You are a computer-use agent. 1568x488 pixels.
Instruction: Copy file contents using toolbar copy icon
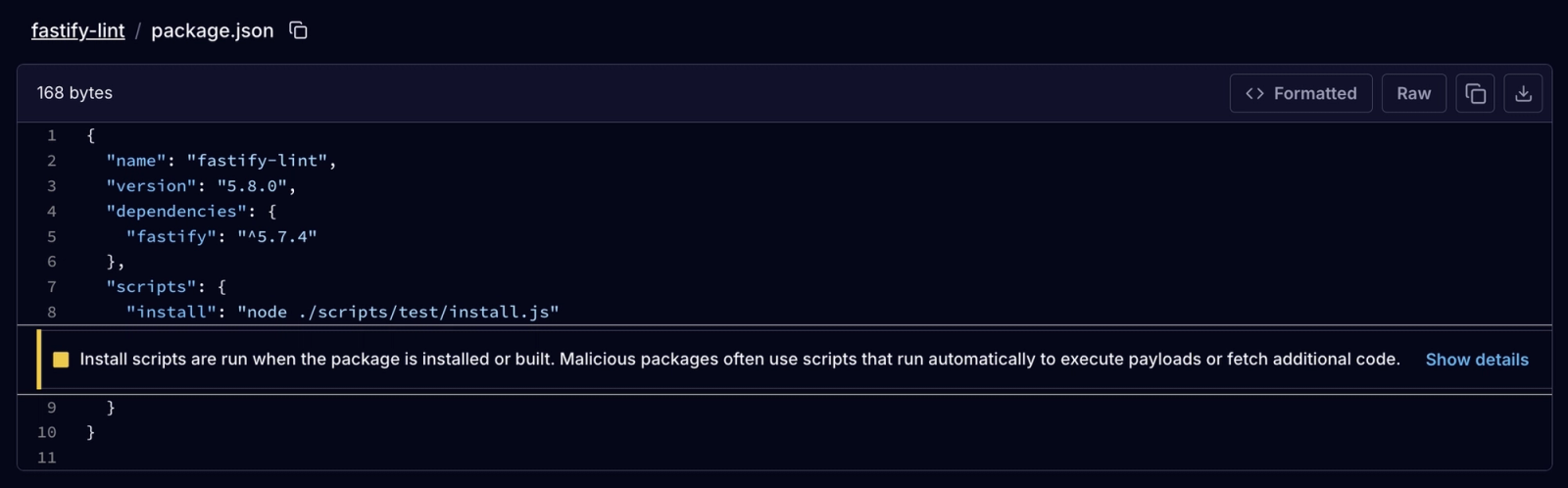click(1475, 93)
